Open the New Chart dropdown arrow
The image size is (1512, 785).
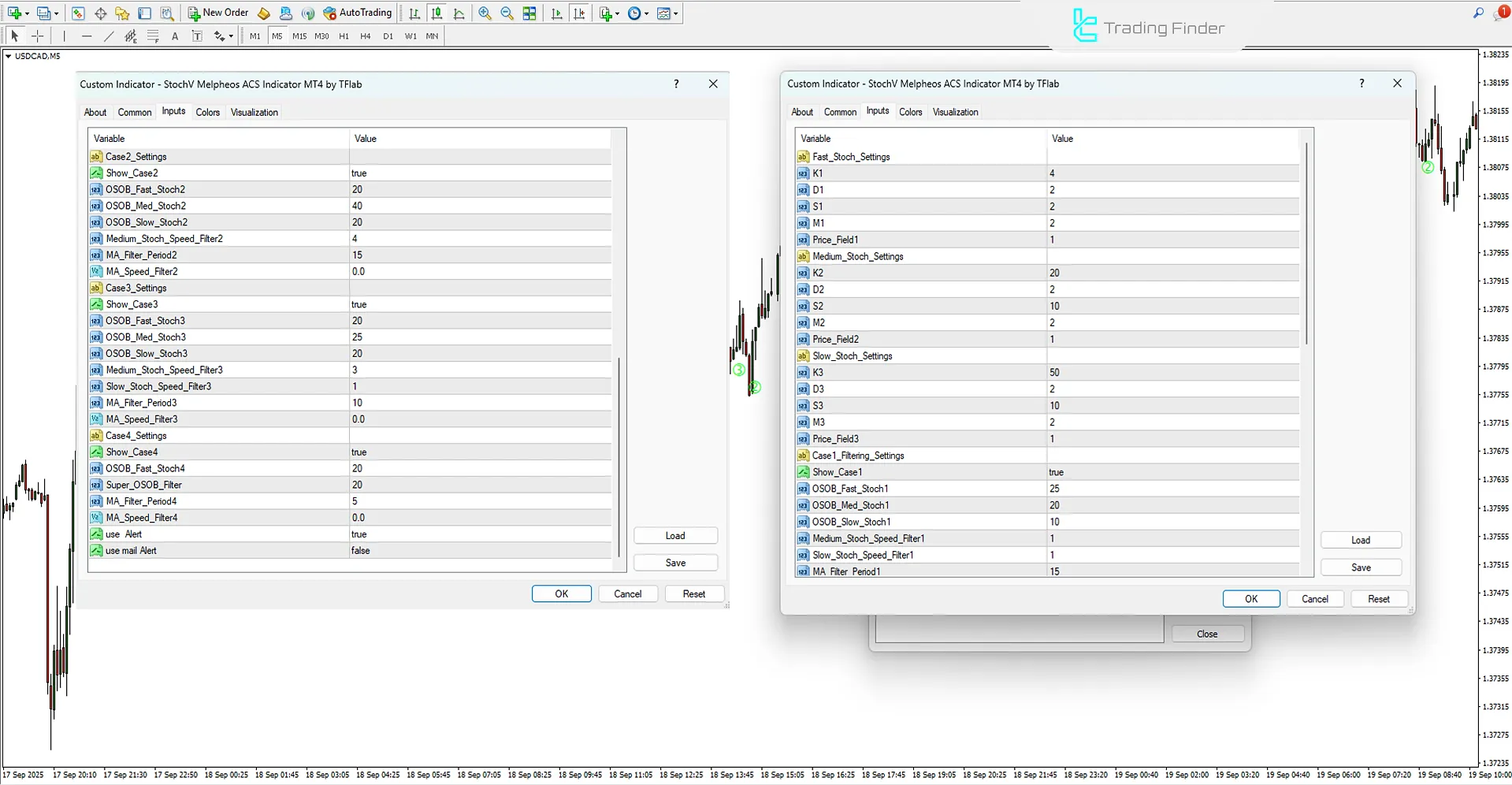(26, 13)
